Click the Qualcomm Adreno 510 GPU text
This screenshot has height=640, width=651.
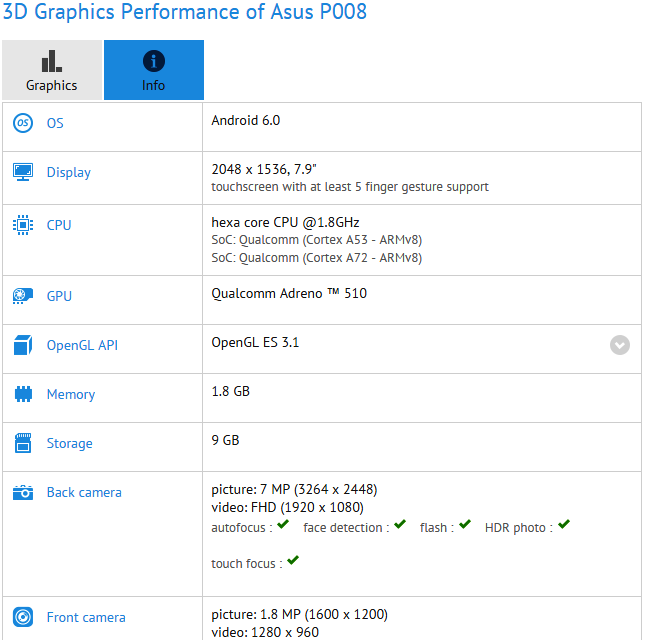coord(282,294)
